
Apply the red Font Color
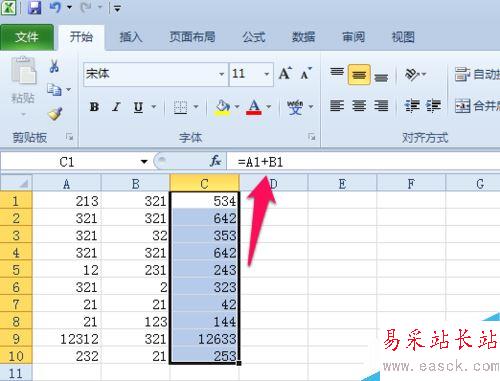[x=254, y=108]
